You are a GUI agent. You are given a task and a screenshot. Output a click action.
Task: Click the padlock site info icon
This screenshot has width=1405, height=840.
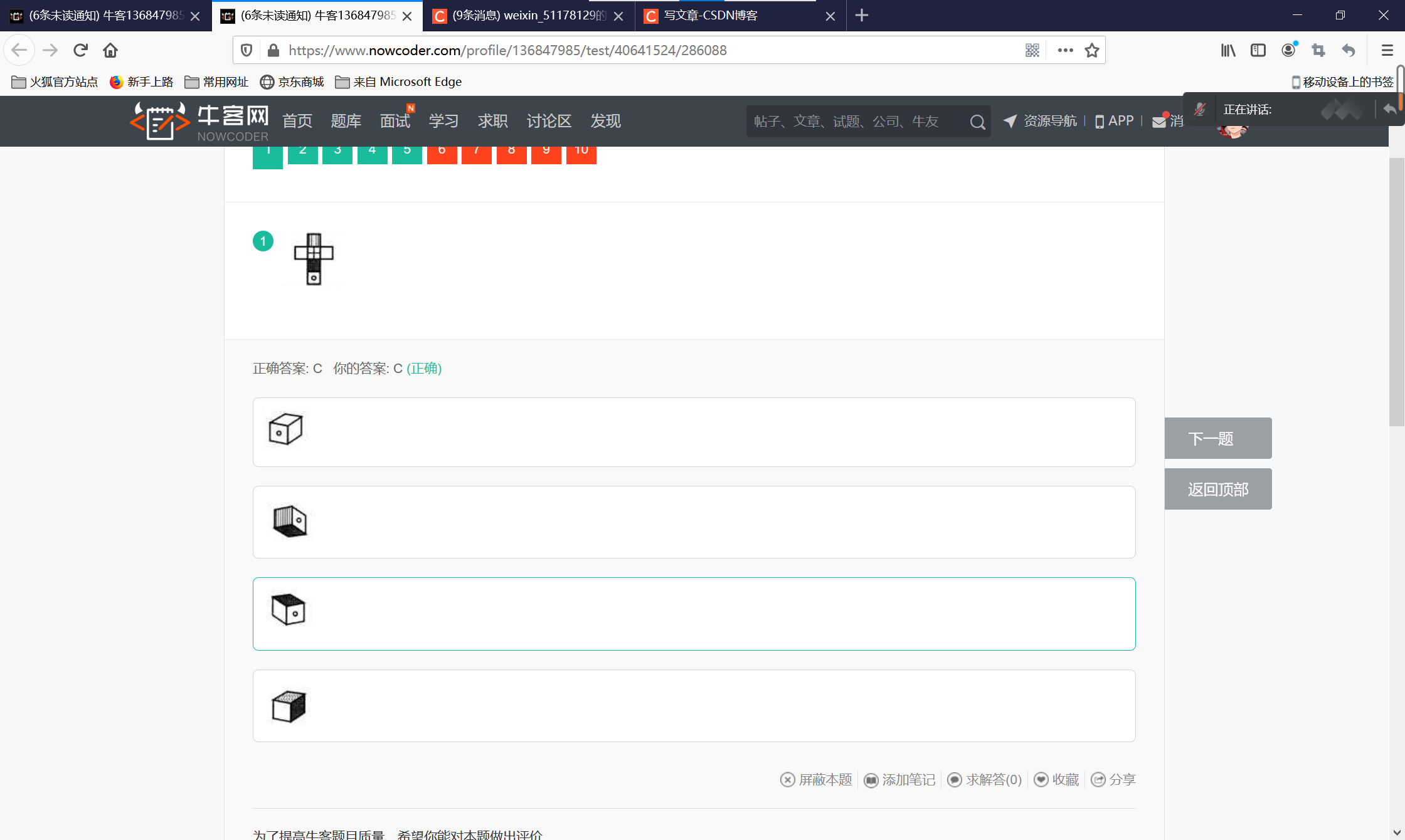(x=273, y=50)
